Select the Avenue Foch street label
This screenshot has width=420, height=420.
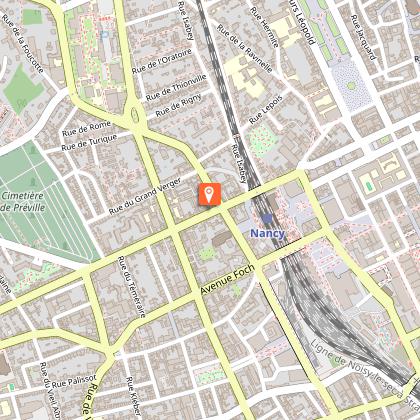228,279
